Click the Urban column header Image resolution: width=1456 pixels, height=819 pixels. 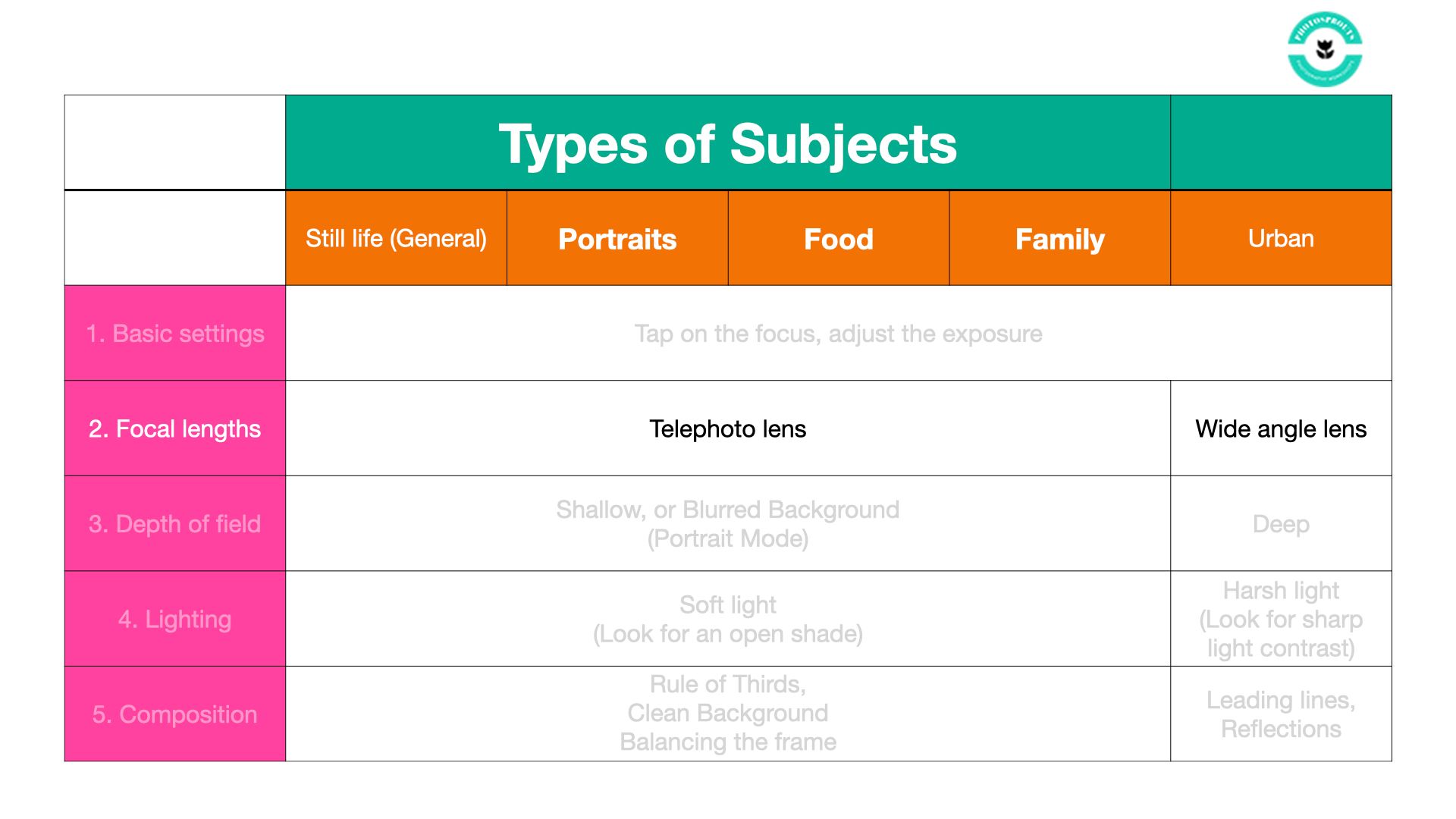click(1281, 239)
